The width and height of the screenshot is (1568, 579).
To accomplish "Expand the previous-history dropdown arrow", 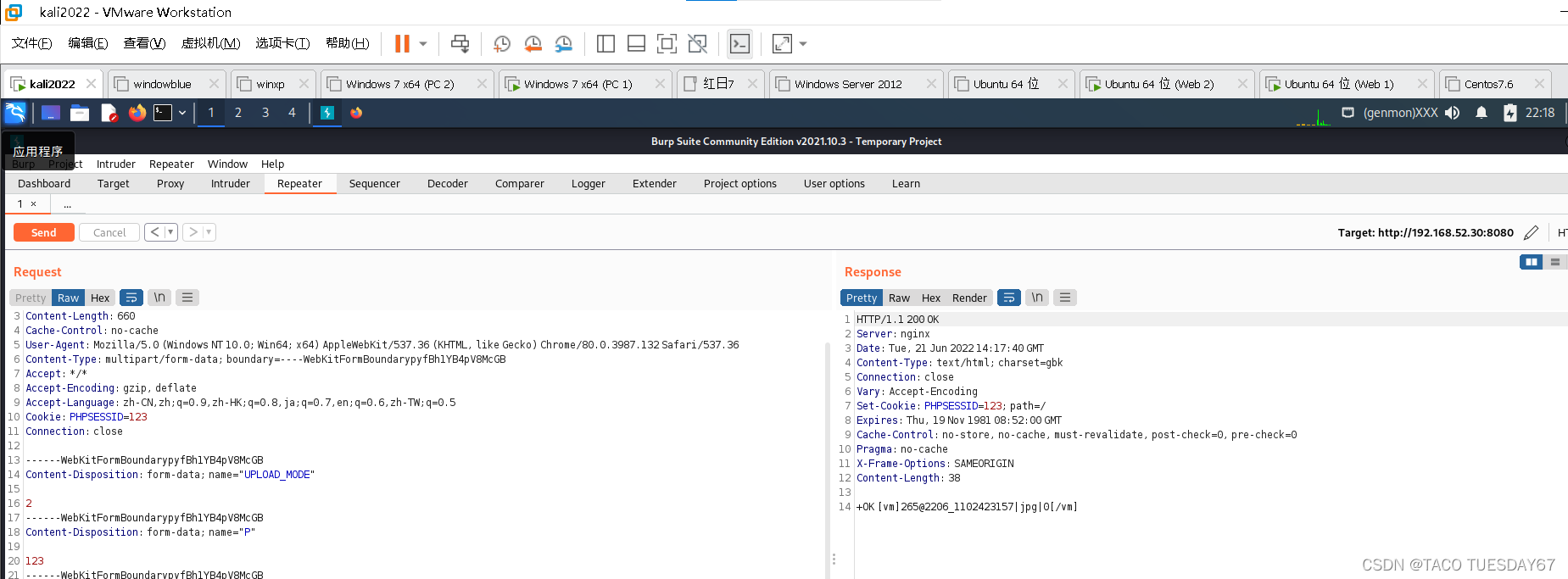I will pos(171,232).
